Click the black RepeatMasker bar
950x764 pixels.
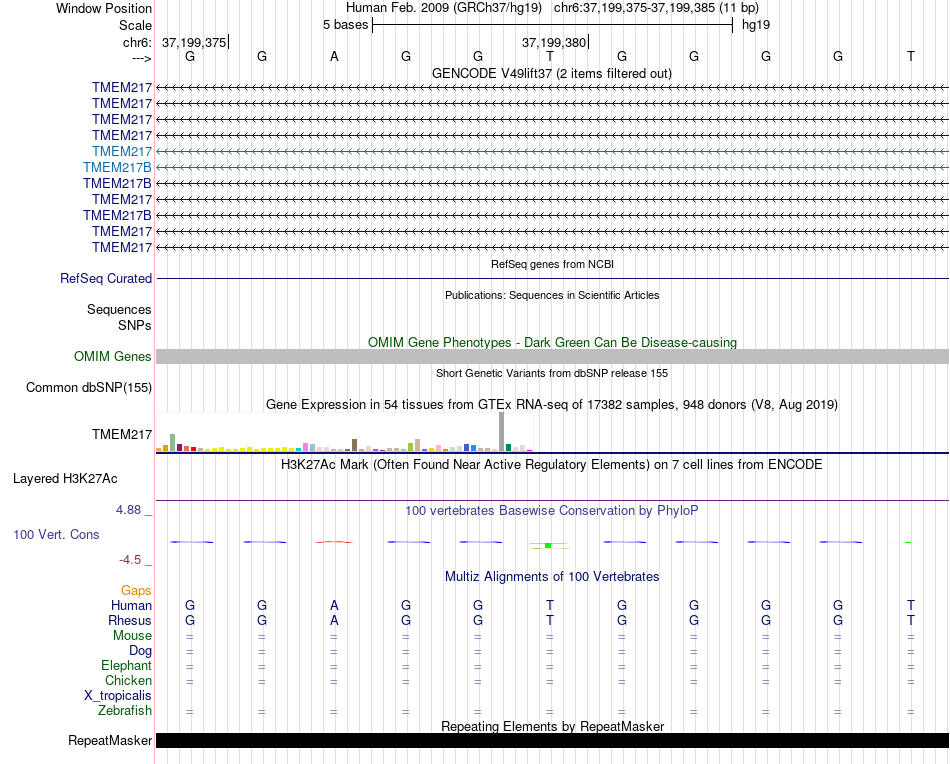click(x=552, y=740)
